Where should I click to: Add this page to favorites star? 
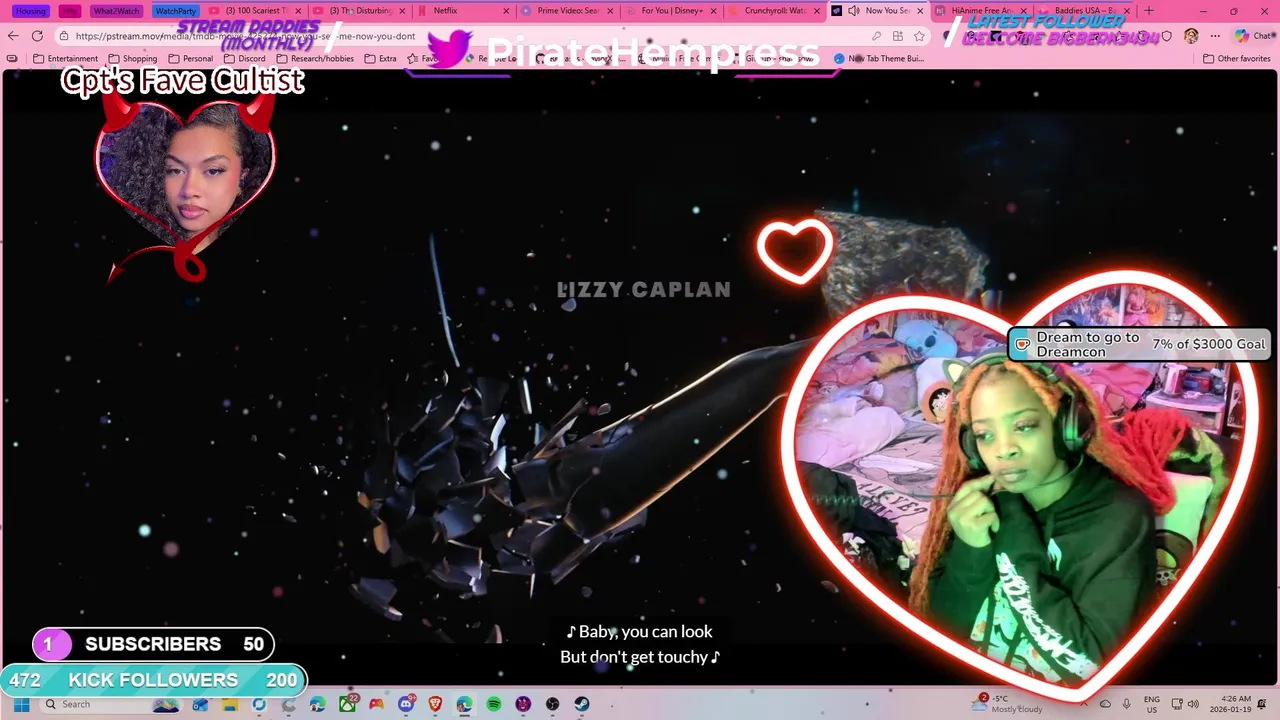(x=919, y=36)
